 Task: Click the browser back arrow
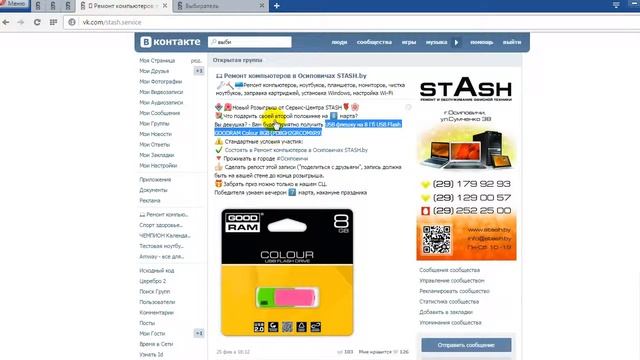tap(6, 22)
